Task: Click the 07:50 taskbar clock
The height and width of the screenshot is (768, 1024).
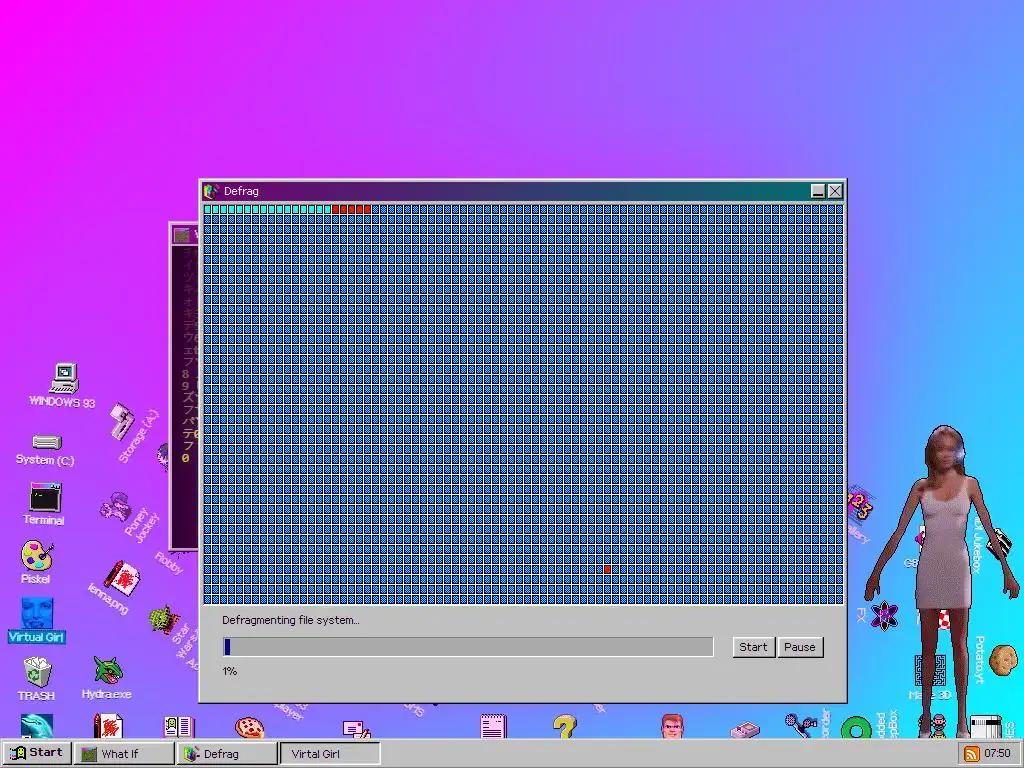Action: click(x=997, y=754)
